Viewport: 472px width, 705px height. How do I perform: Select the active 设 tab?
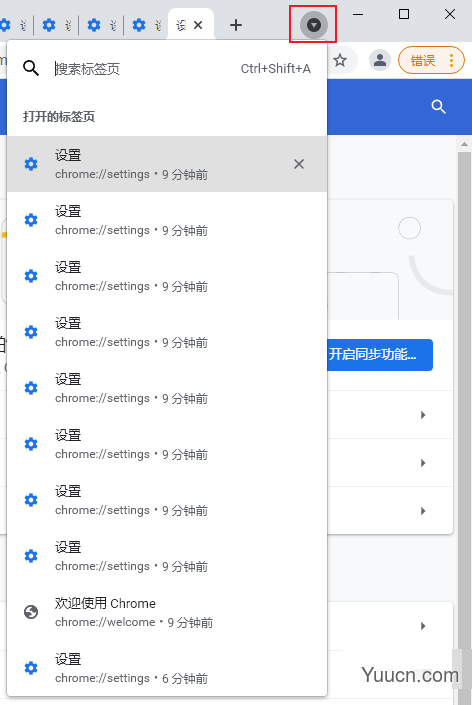pyautogui.click(x=190, y=25)
